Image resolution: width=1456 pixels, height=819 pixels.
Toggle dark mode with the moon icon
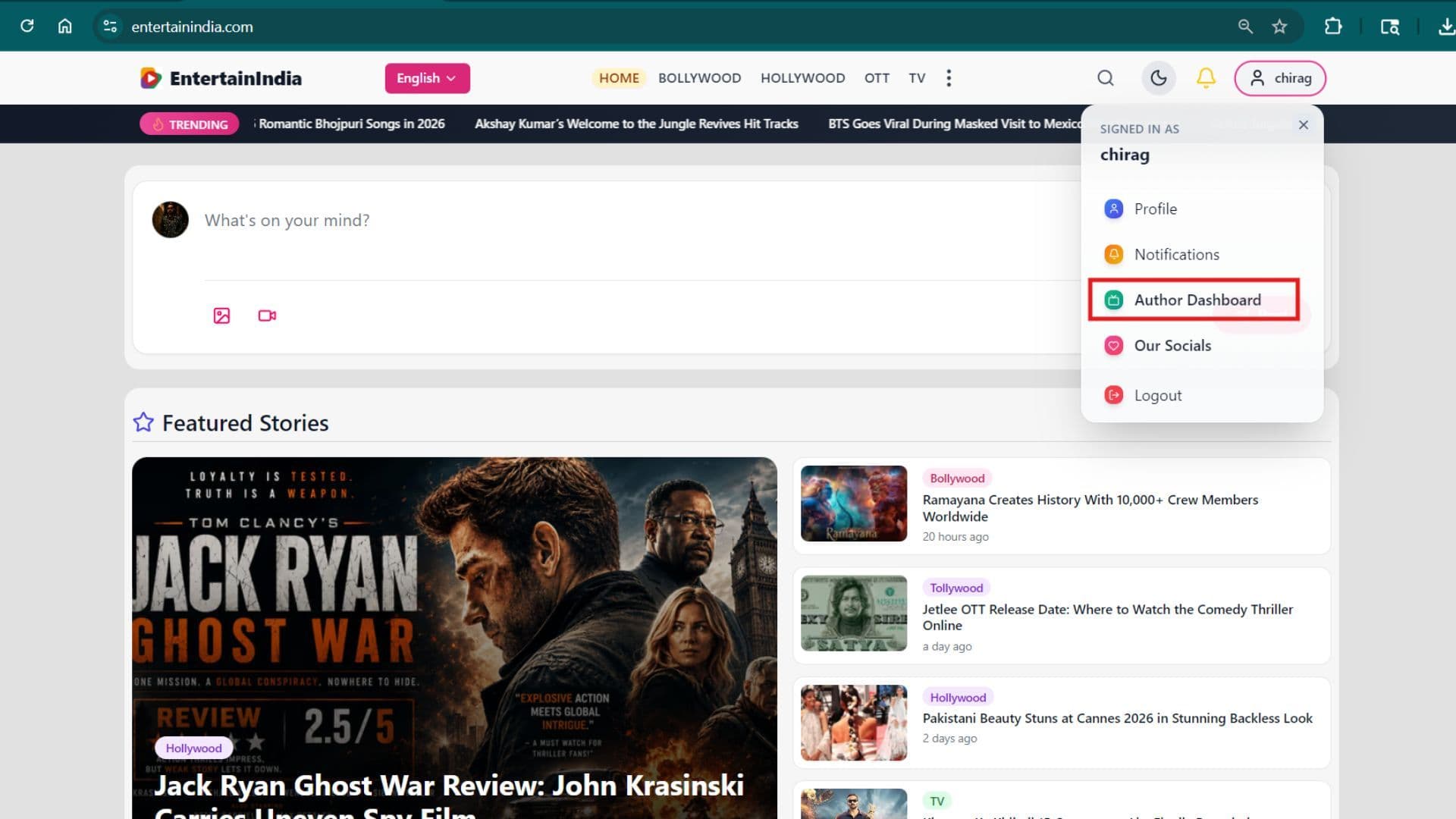tap(1159, 78)
